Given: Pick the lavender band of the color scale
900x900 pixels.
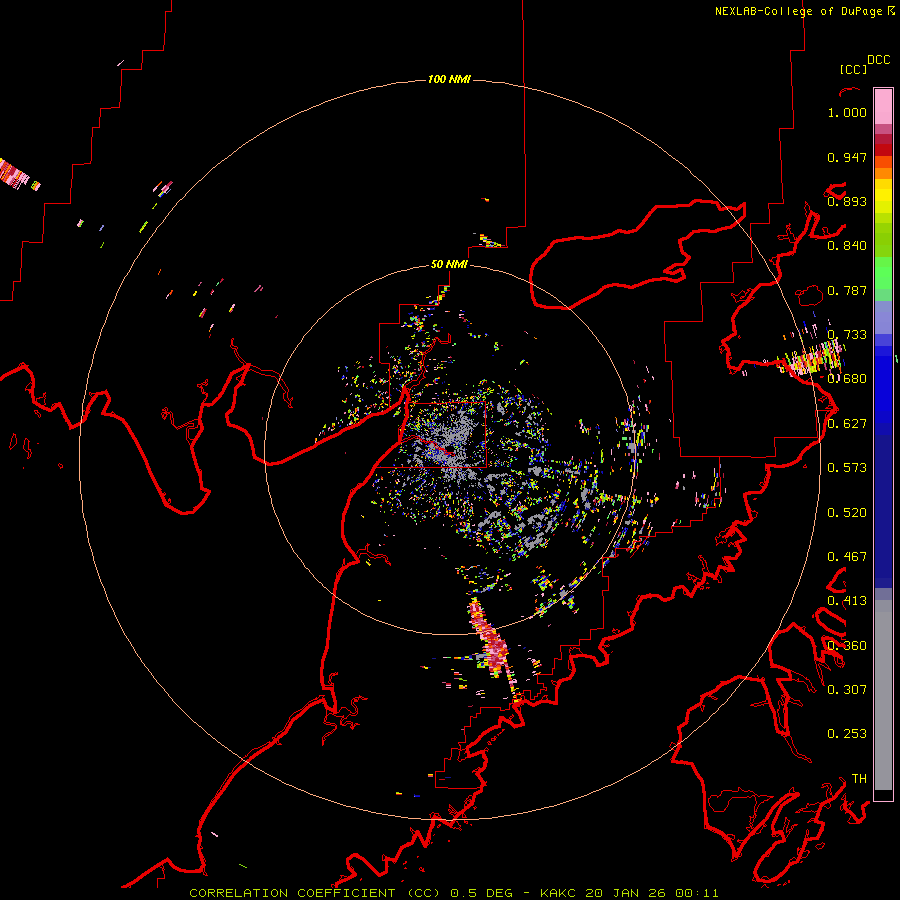Looking at the screenshot, I should coord(883,317).
